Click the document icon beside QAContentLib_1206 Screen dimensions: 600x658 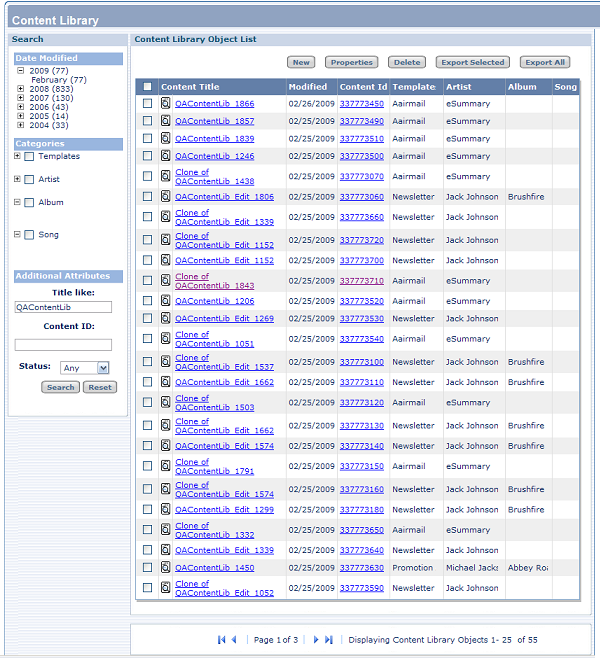point(166,300)
